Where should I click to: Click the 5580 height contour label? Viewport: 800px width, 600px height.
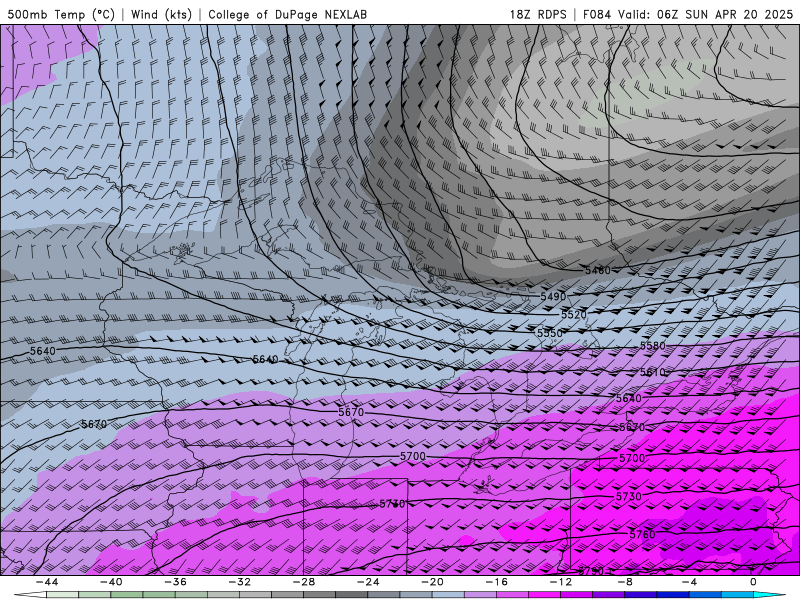pyautogui.click(x=653, y=345)
